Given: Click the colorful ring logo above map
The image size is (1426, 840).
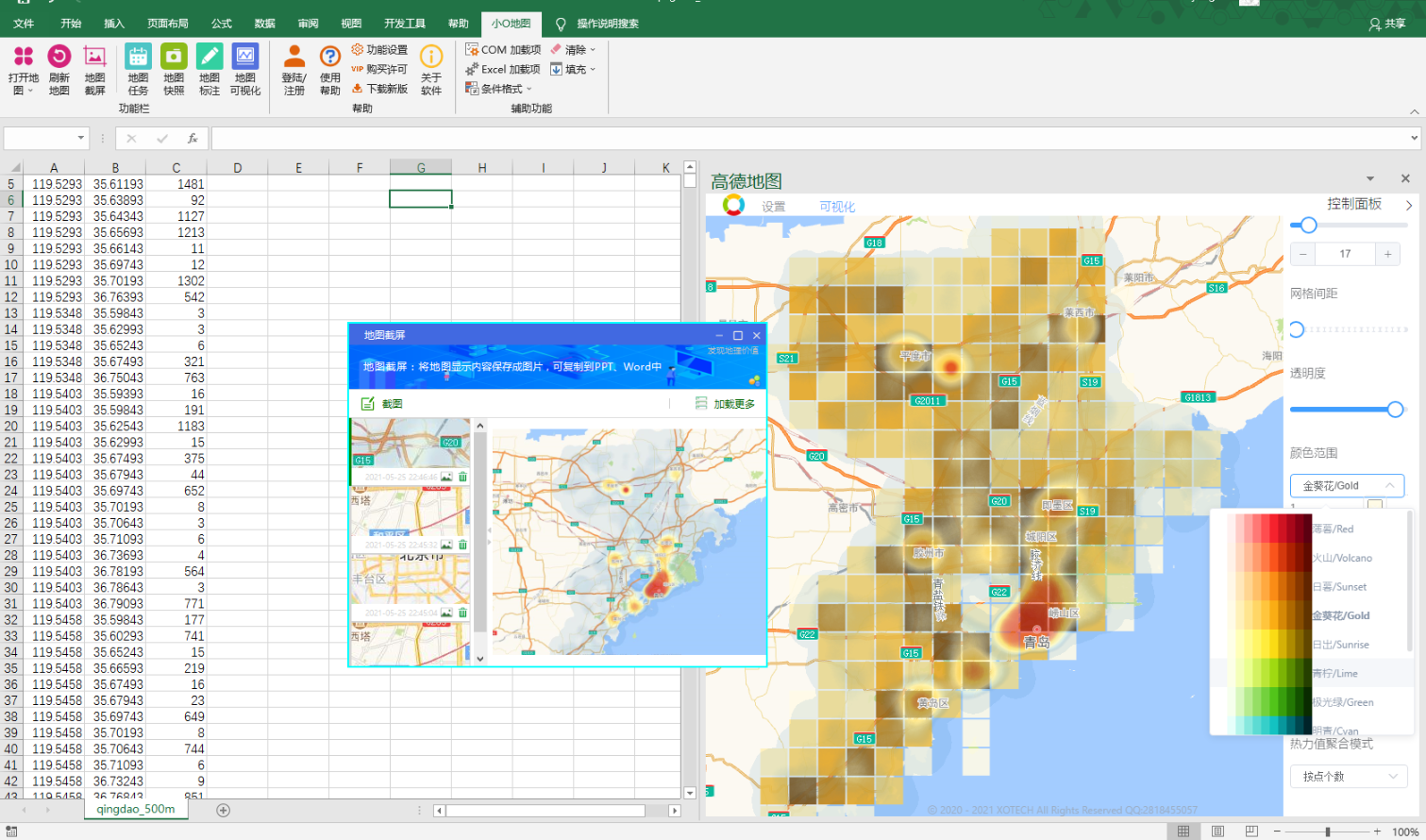Looking at the screenshot, I should pos(733,205).
